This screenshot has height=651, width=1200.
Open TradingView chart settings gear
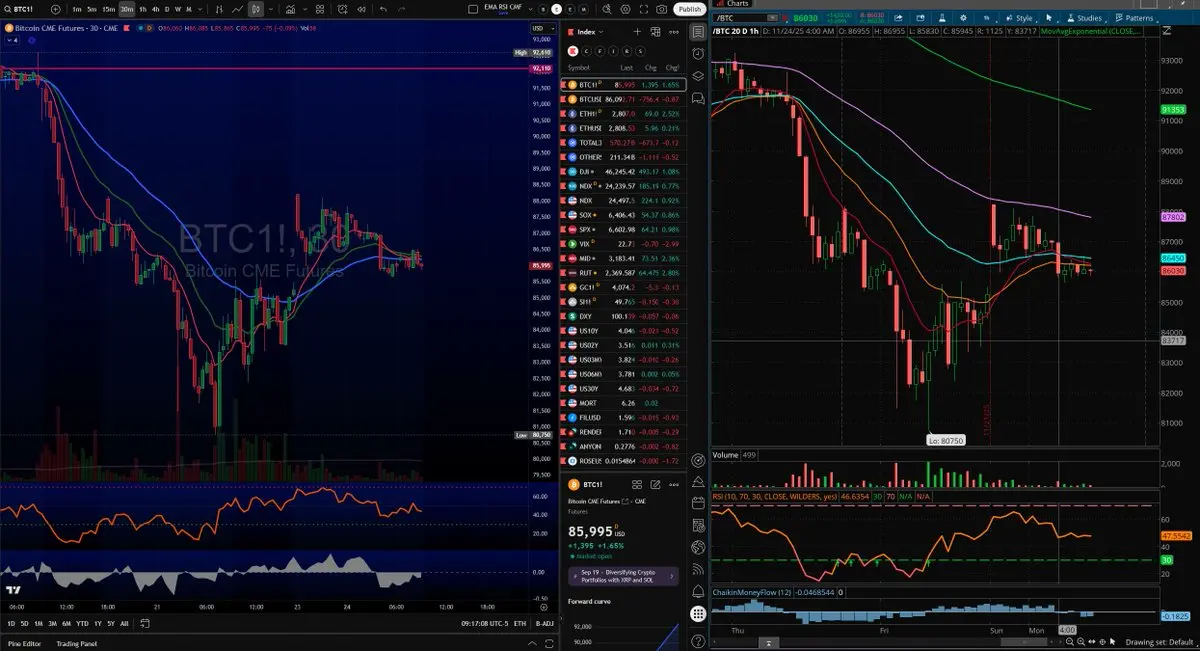tap(625, 9)
